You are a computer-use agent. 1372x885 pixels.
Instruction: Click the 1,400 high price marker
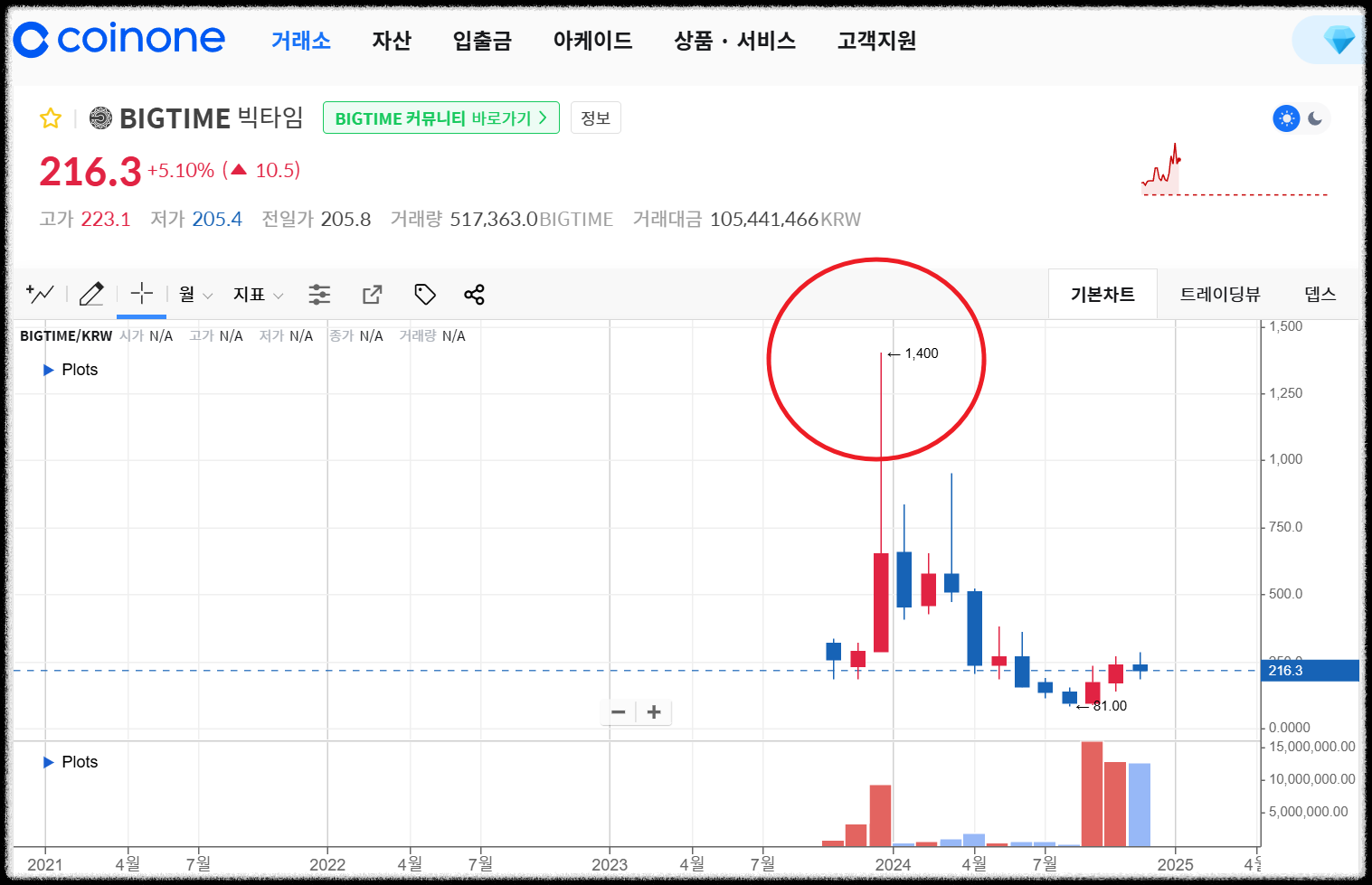click(913, 353)
